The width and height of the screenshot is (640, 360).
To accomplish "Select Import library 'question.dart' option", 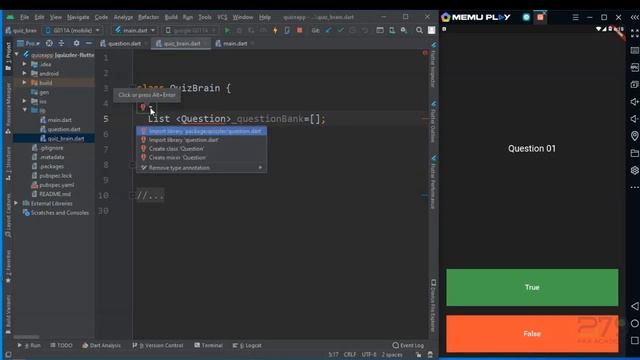I will pyautogui.click(x=201, y=140).
